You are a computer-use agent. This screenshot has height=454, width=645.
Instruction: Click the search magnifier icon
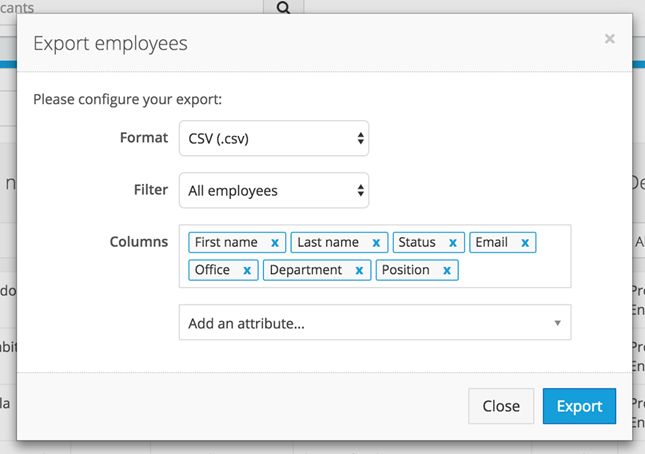click(x=283, y=8)
